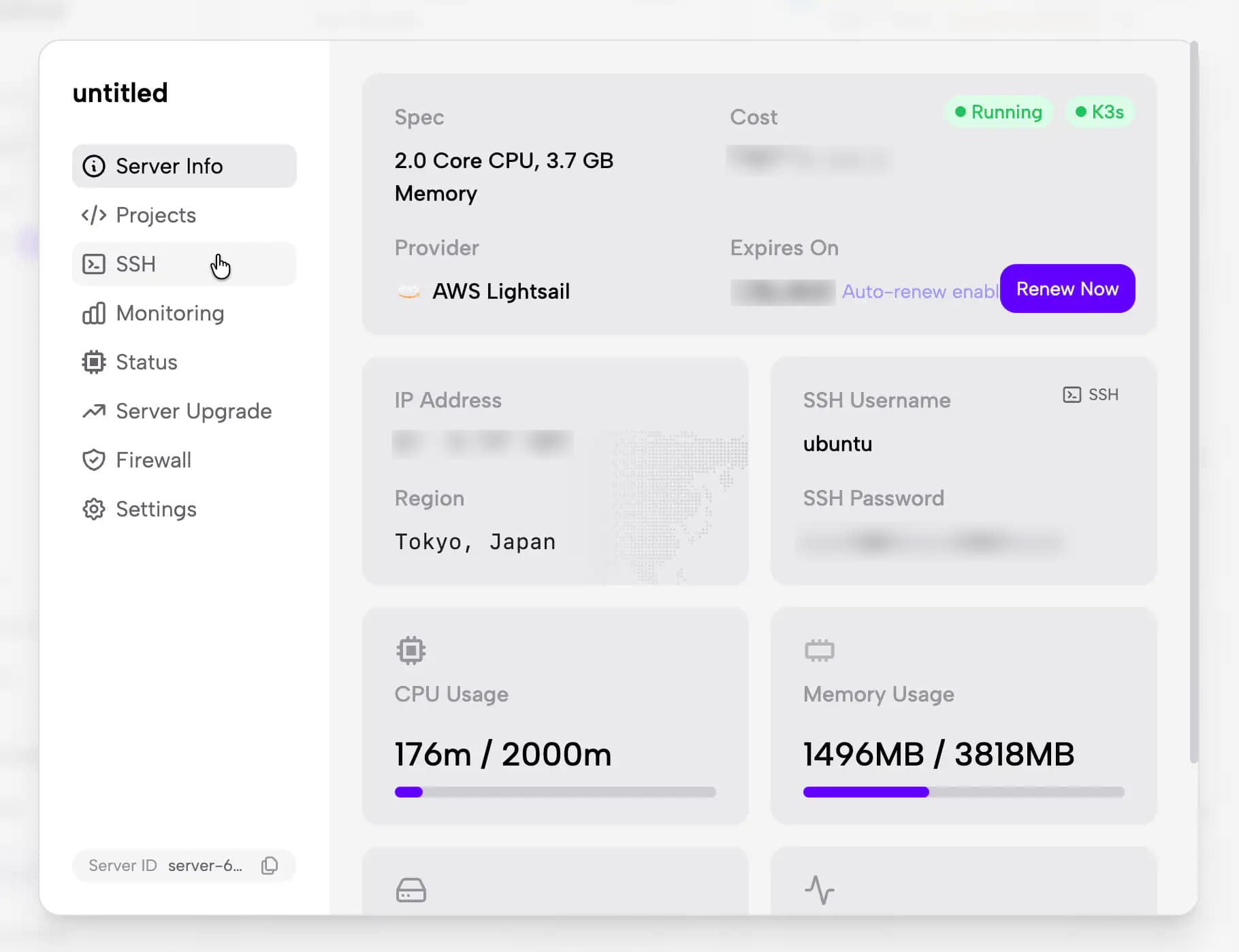Click the Settings gear icon

coord(93,509)
